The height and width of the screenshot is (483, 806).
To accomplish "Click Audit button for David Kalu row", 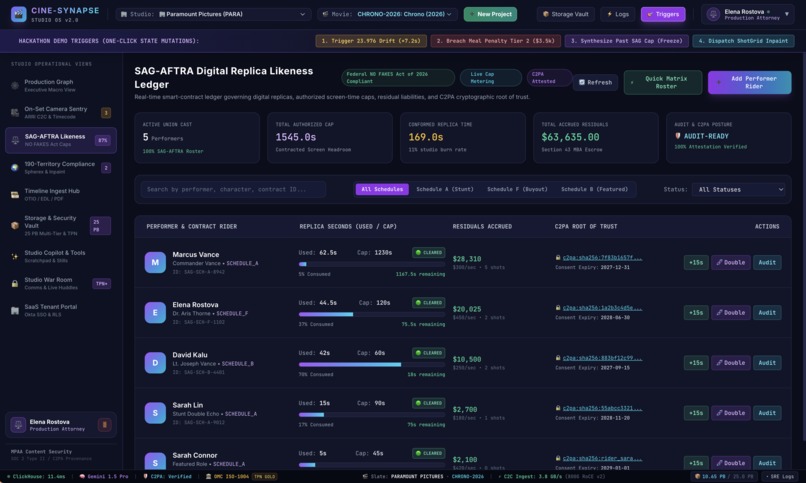I will (x=767, y=363).
